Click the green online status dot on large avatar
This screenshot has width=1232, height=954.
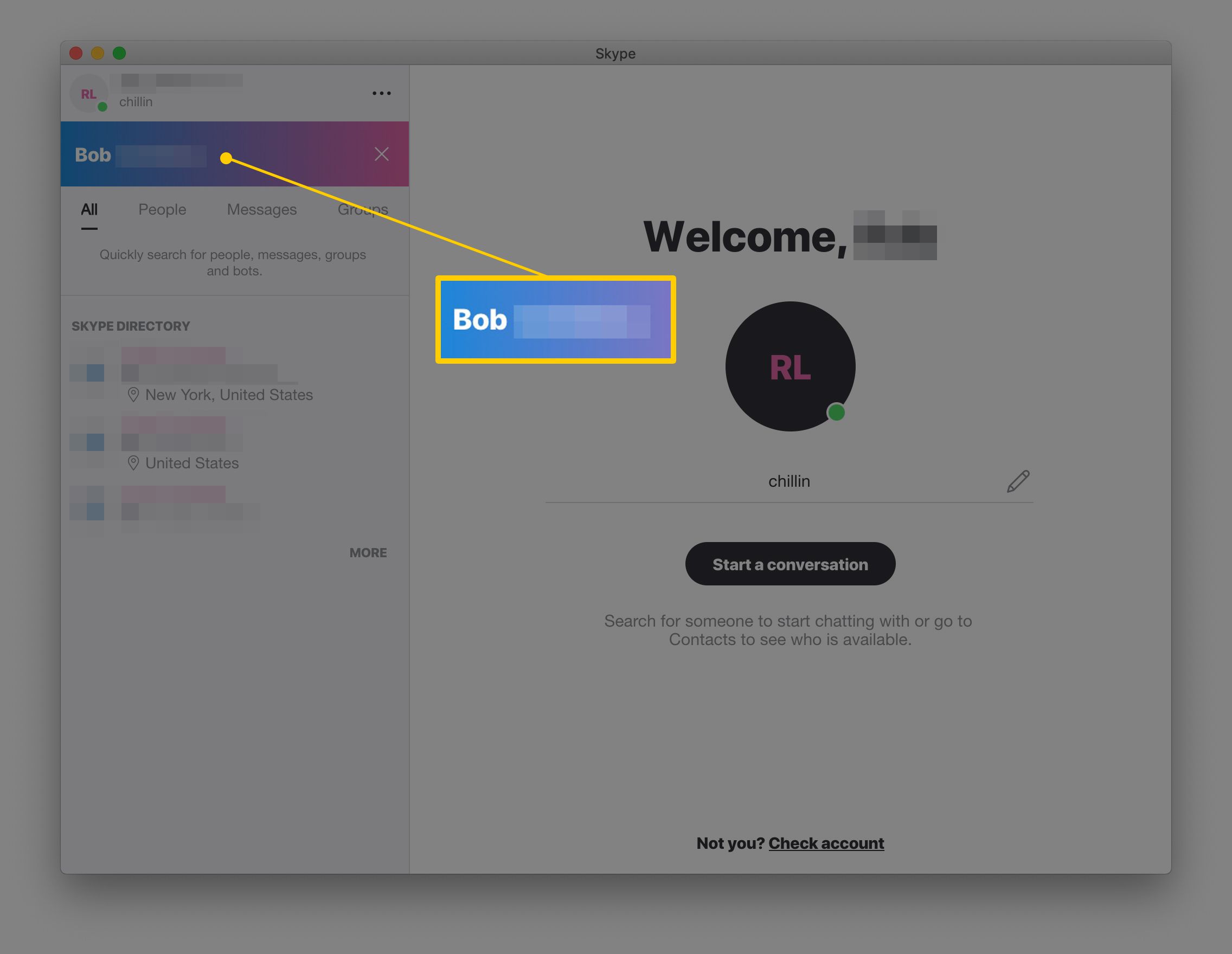(x=836, y=412)
